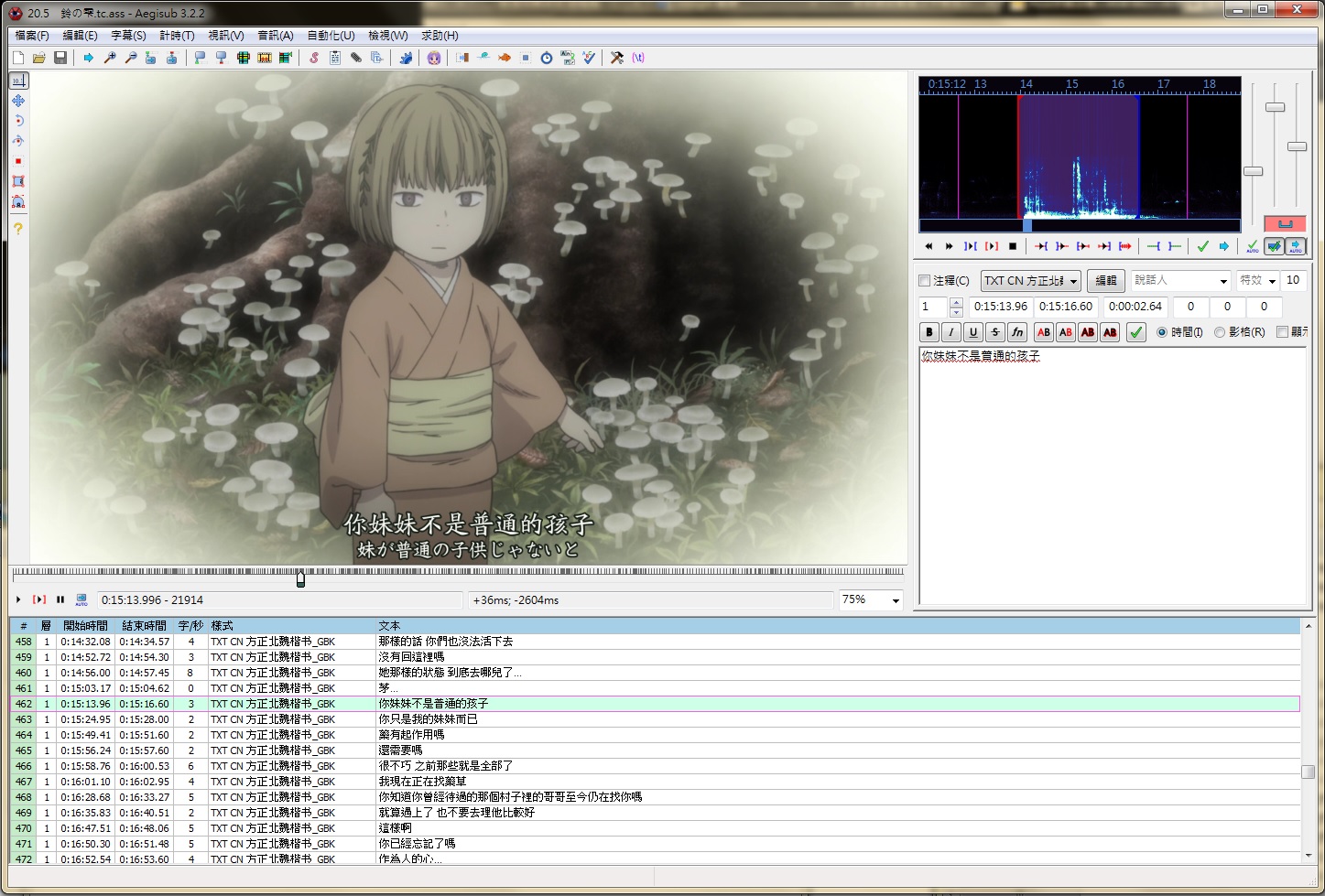The height and width of the screenshot is (896, 1325).
Task: Open font picker with fn button
Action: tap(1017, 332)
